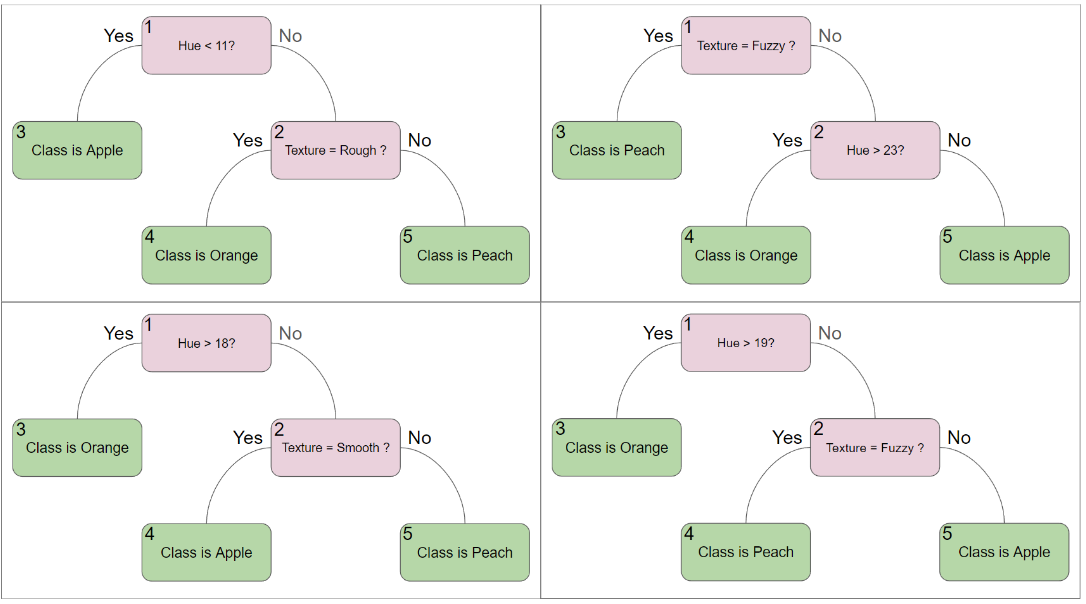
Task: Select the "Hue > 23?" decision node
Action: pyautogui.click(x=875, y=150)
